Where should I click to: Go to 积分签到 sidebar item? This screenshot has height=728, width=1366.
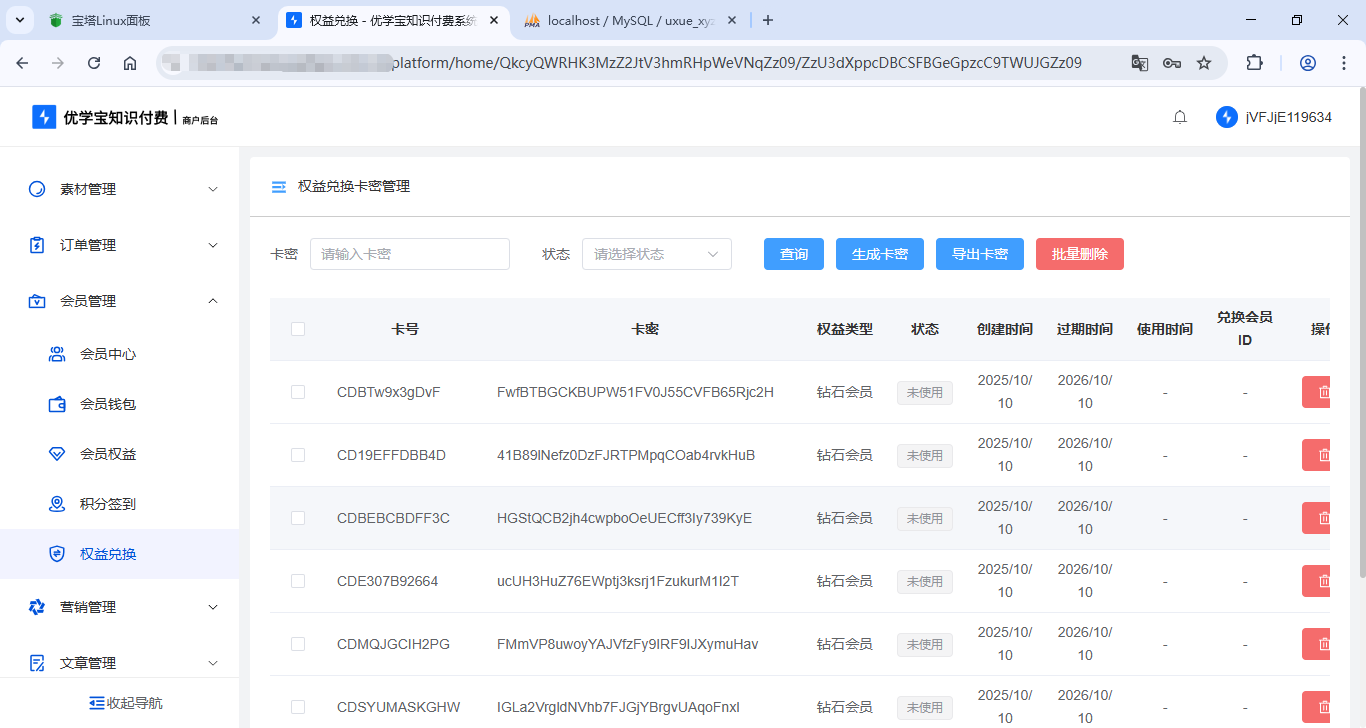(x=108, y=504)
